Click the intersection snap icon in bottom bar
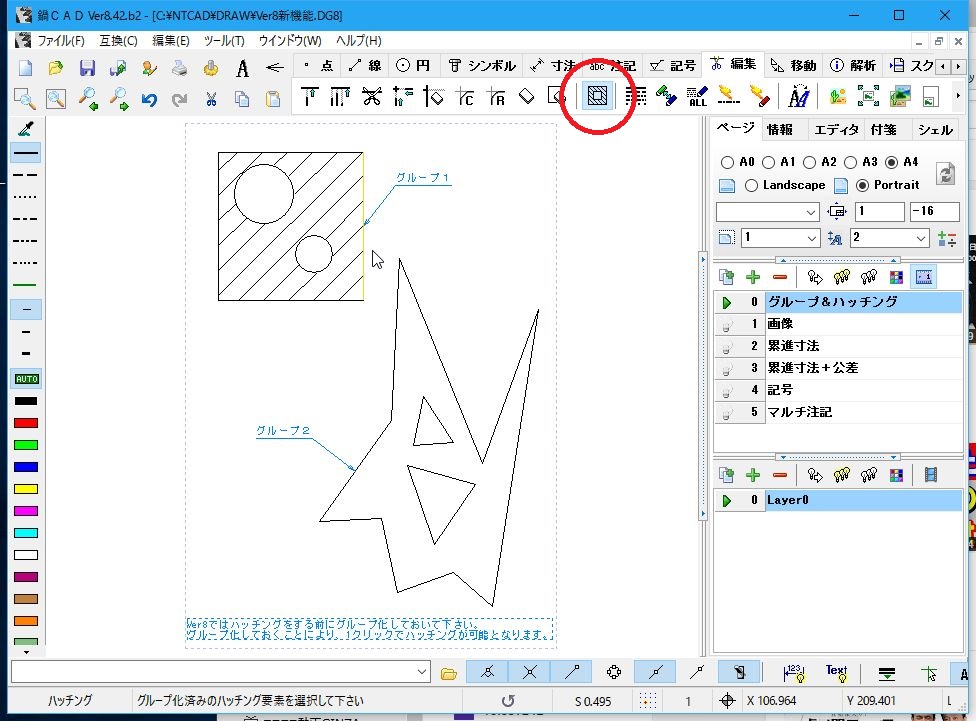The height and width of the screenshot is (721, 976). [530, 672]
